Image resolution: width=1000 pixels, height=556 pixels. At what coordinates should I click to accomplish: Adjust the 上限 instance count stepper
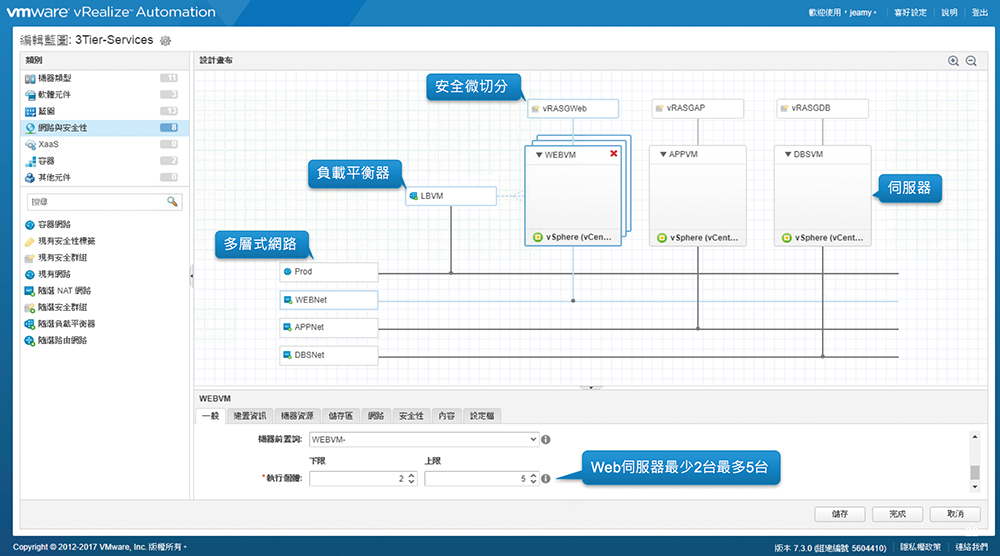pyautogui.click(x=533, y=478)
